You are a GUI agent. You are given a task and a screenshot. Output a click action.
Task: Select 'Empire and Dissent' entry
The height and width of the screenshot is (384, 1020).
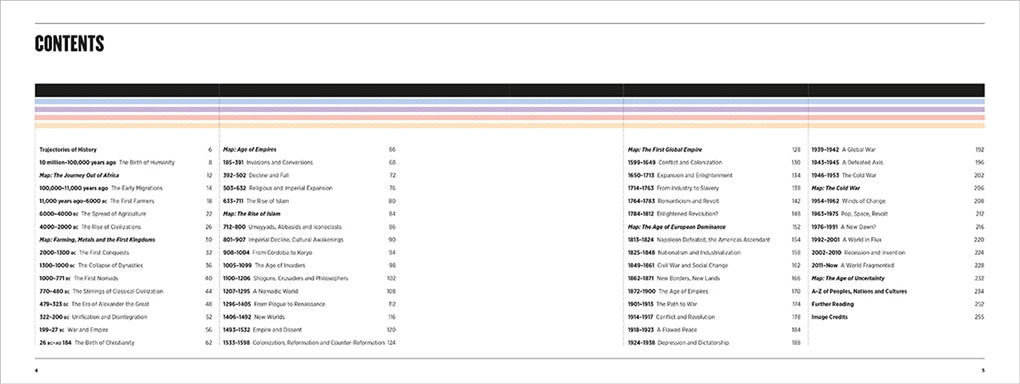[x=278, y=330]
